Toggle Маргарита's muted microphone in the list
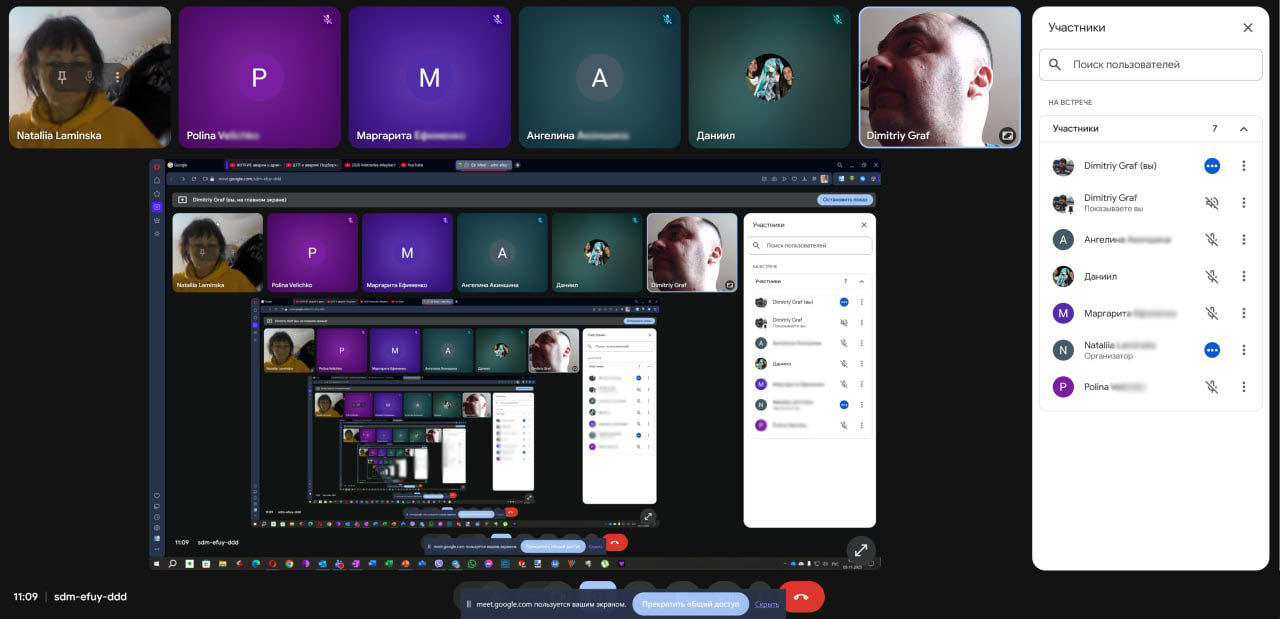Viewport: 1280px width, 619px height. (x=1212, y=313)
